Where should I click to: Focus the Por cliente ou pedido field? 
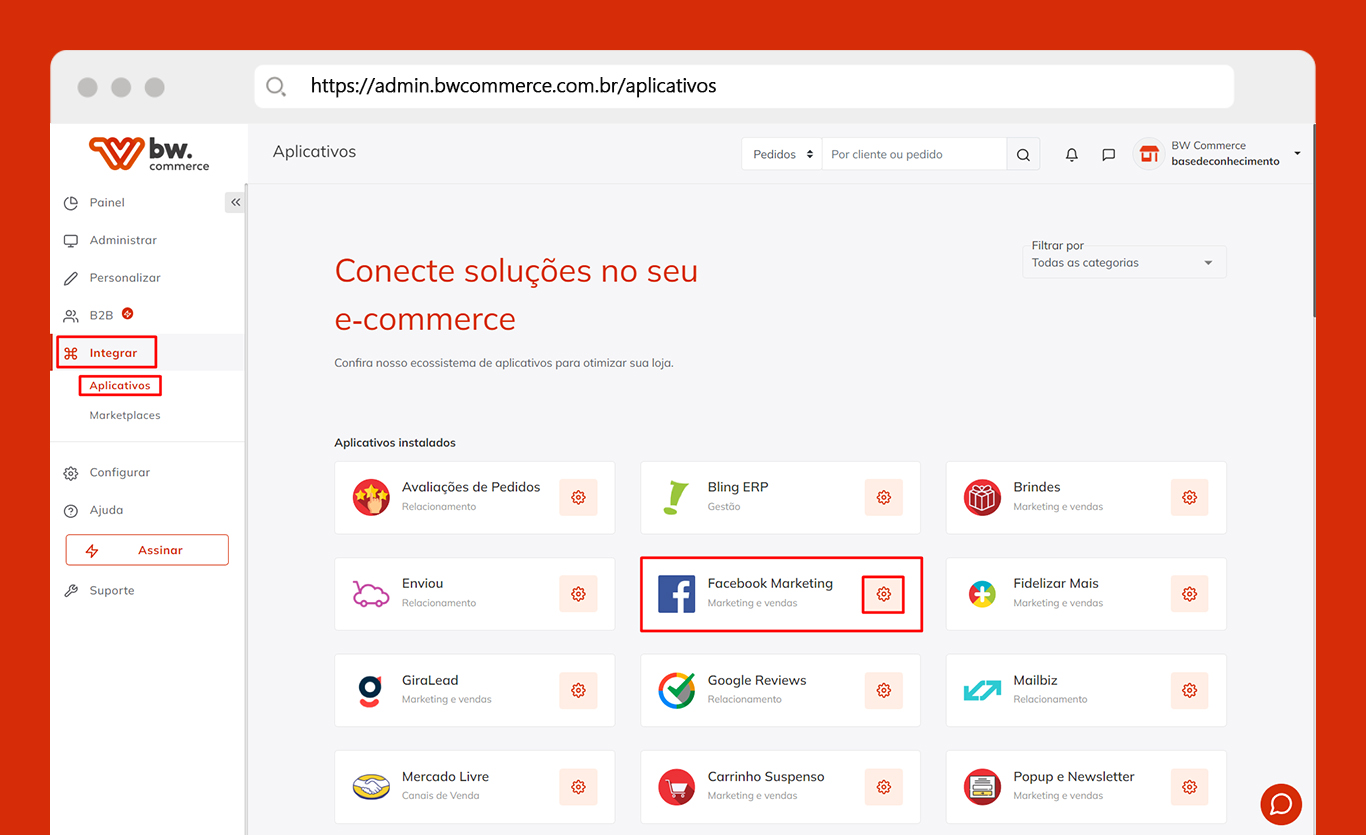tap(914, 155)
